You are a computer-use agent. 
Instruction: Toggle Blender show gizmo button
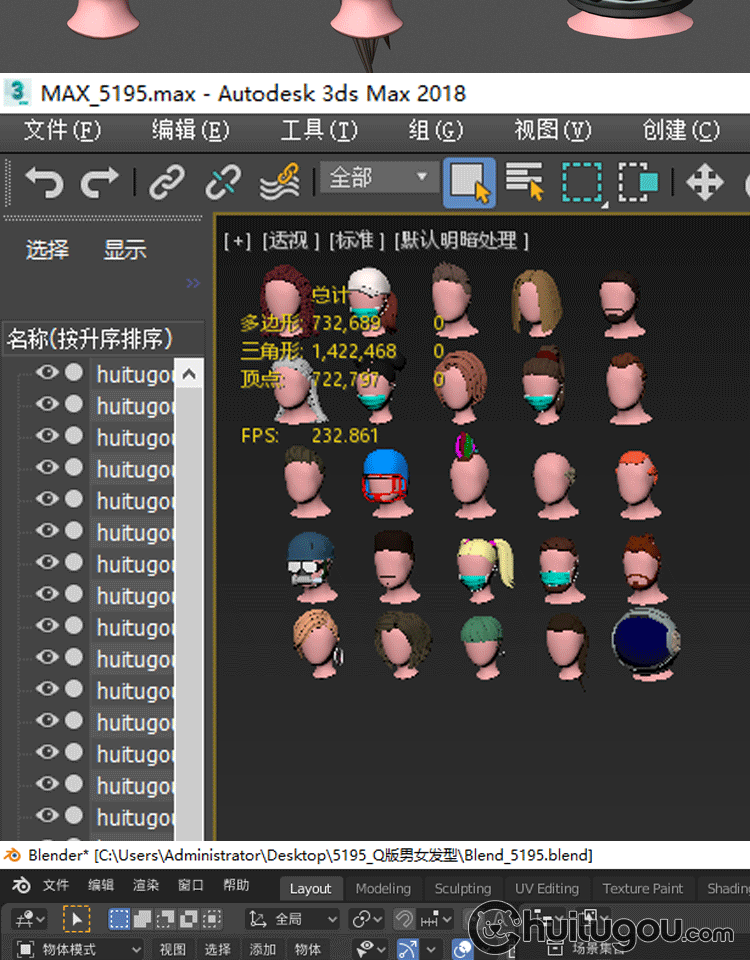[408, 949]
